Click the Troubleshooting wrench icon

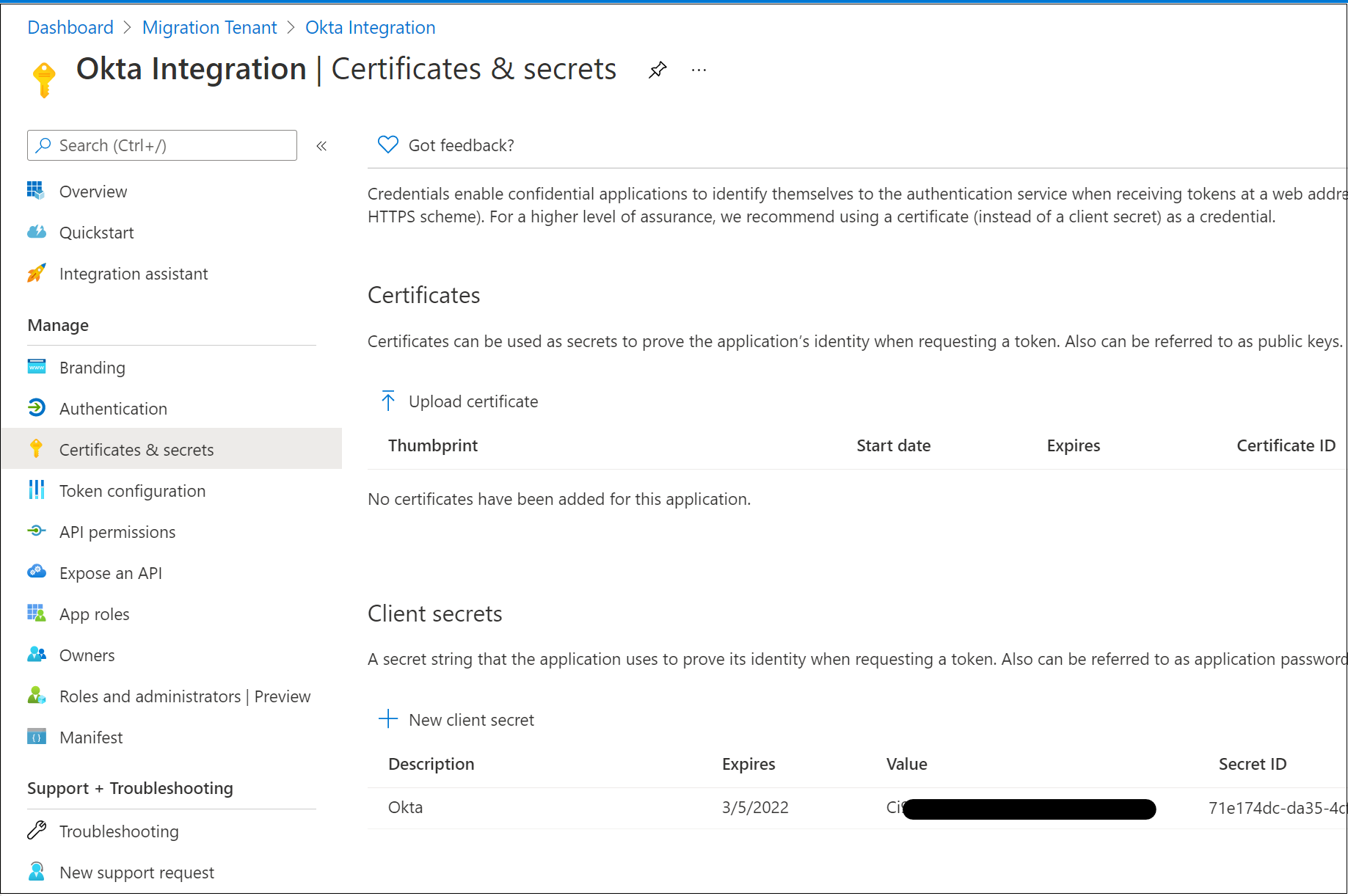coord(36,830)
